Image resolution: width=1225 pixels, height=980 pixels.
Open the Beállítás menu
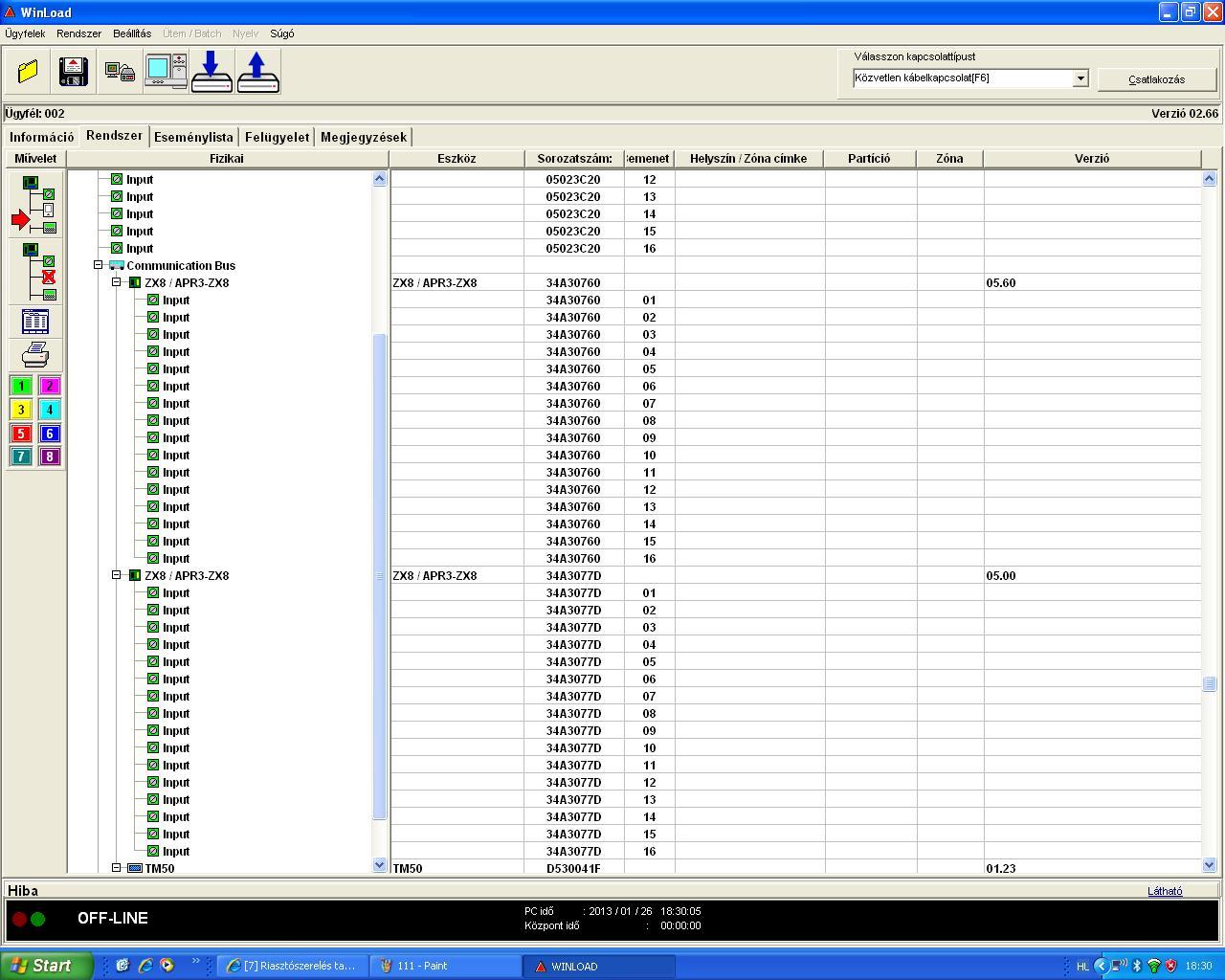tap(132, 33)
